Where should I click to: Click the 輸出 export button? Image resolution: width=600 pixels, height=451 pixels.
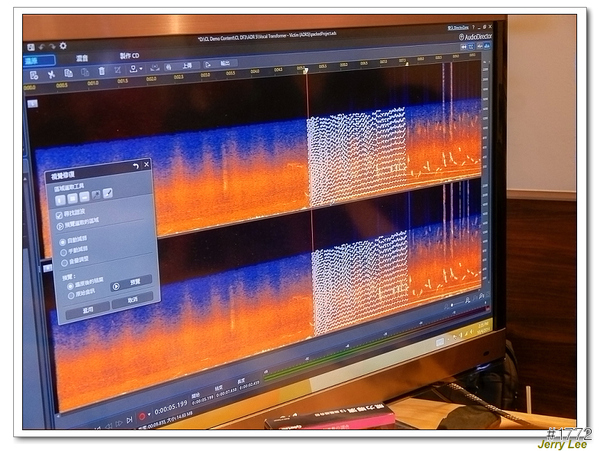221,64
